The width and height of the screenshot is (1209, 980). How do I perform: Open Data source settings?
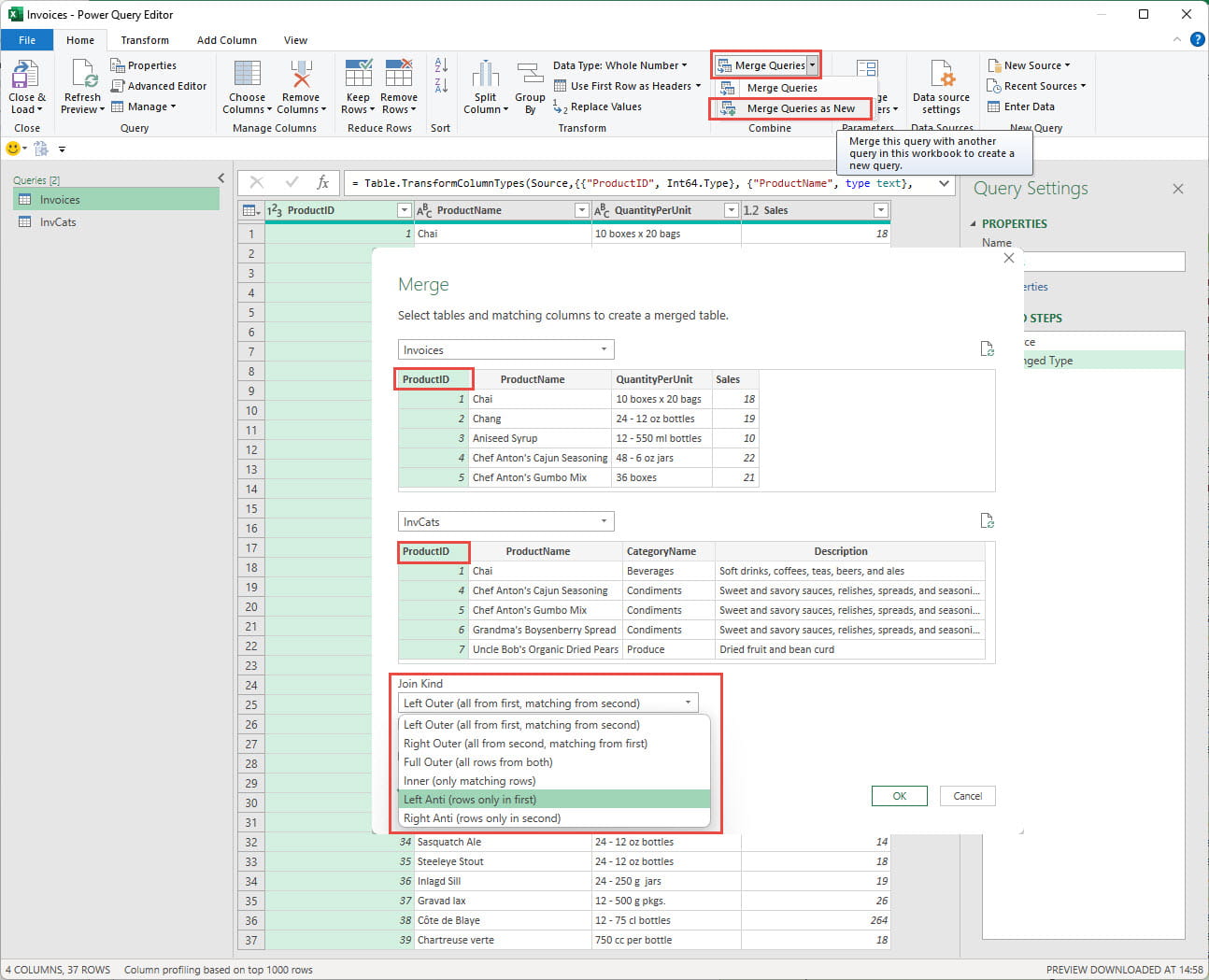pos(941,76)
